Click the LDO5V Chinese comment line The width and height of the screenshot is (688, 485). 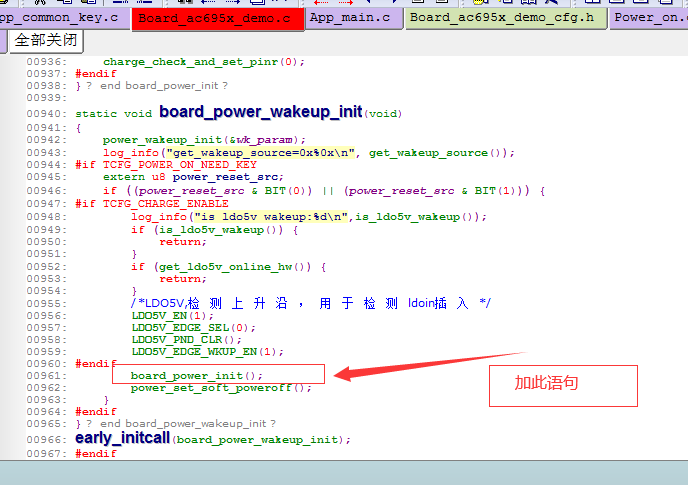click(x=311, y=303)
